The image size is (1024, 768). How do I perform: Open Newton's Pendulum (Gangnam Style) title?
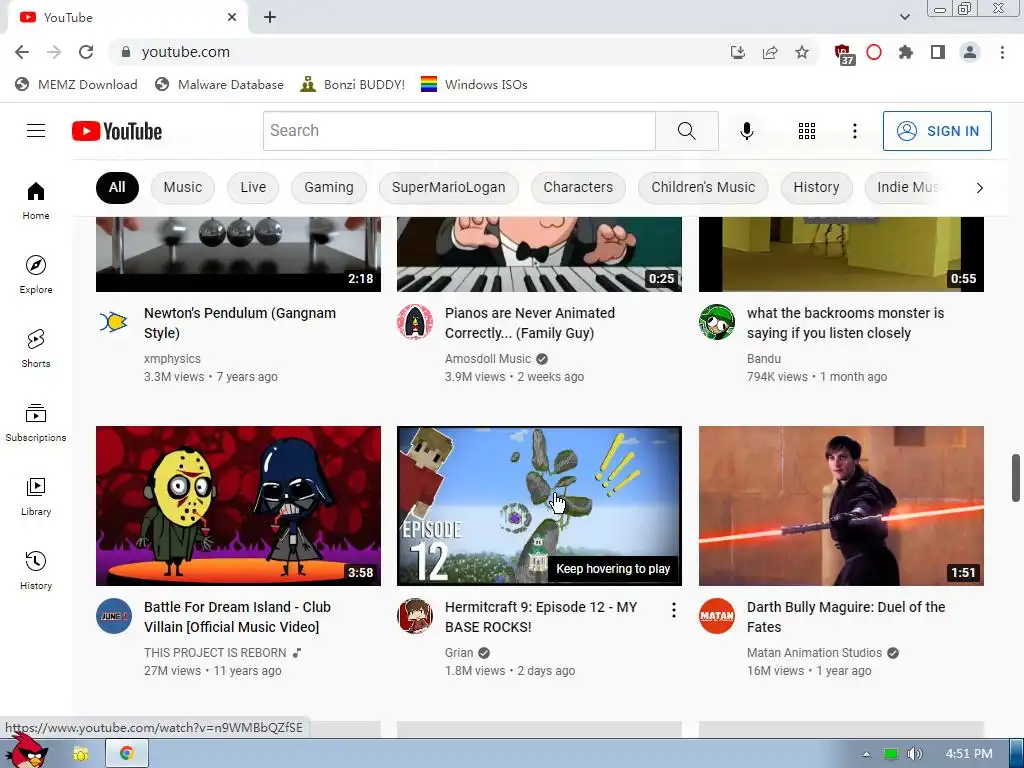[x=240, y=323]
